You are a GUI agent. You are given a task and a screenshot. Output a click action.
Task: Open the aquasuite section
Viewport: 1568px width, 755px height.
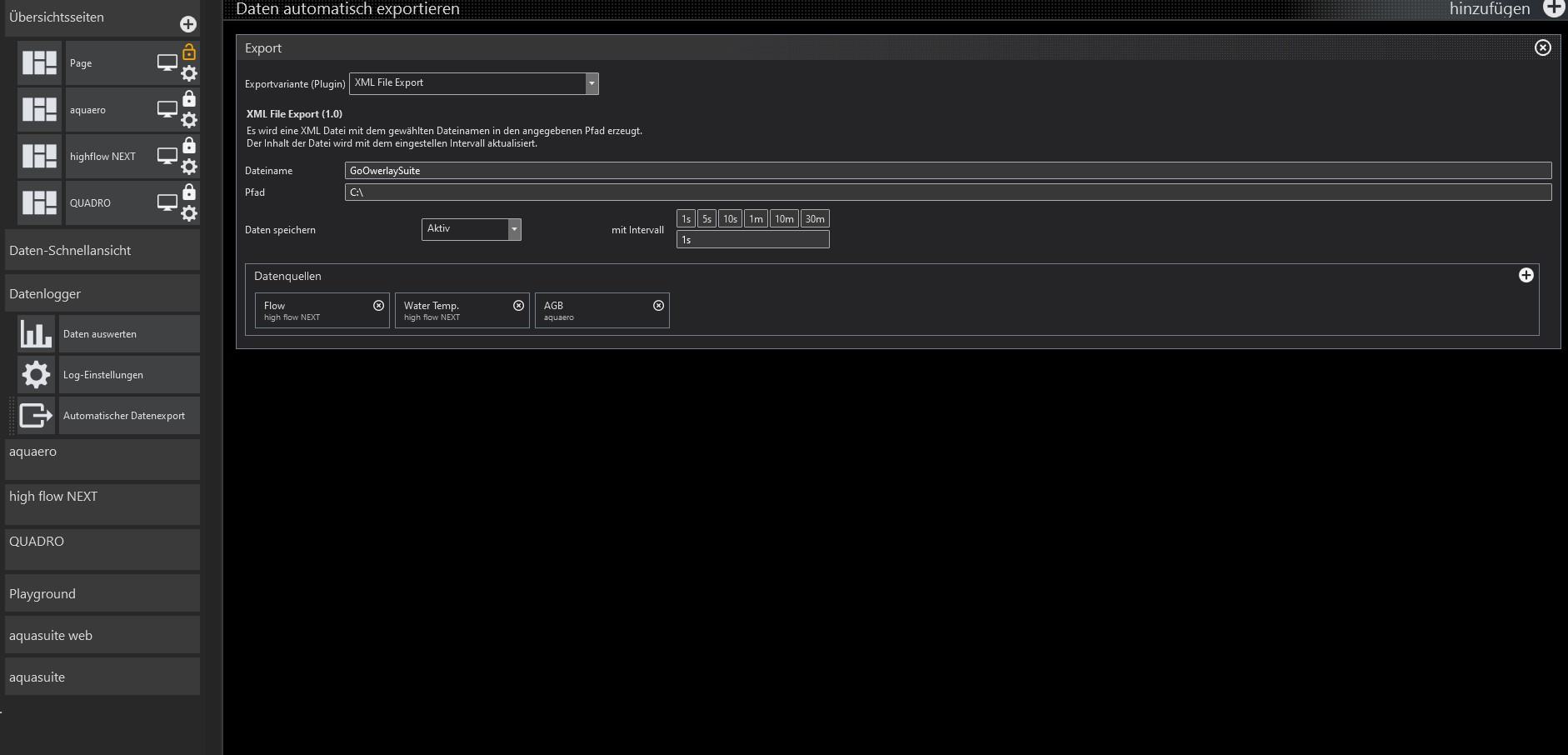click(x=102, y=677)
